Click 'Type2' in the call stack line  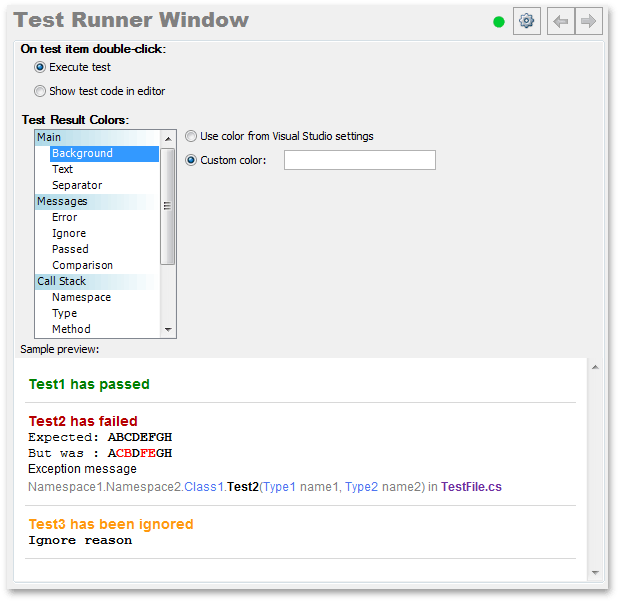pos(361,487)
